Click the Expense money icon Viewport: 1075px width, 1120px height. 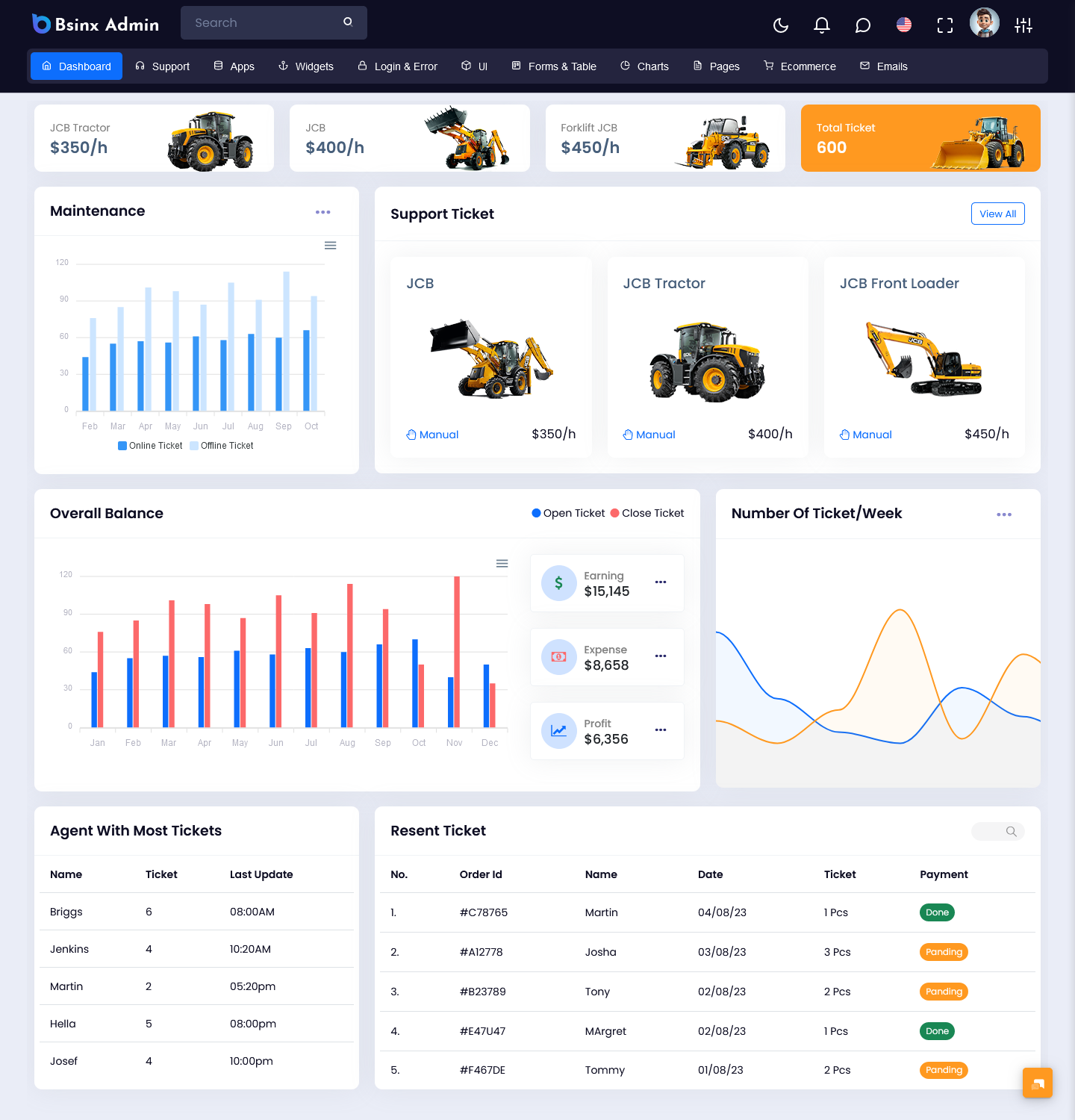point(559,657)
